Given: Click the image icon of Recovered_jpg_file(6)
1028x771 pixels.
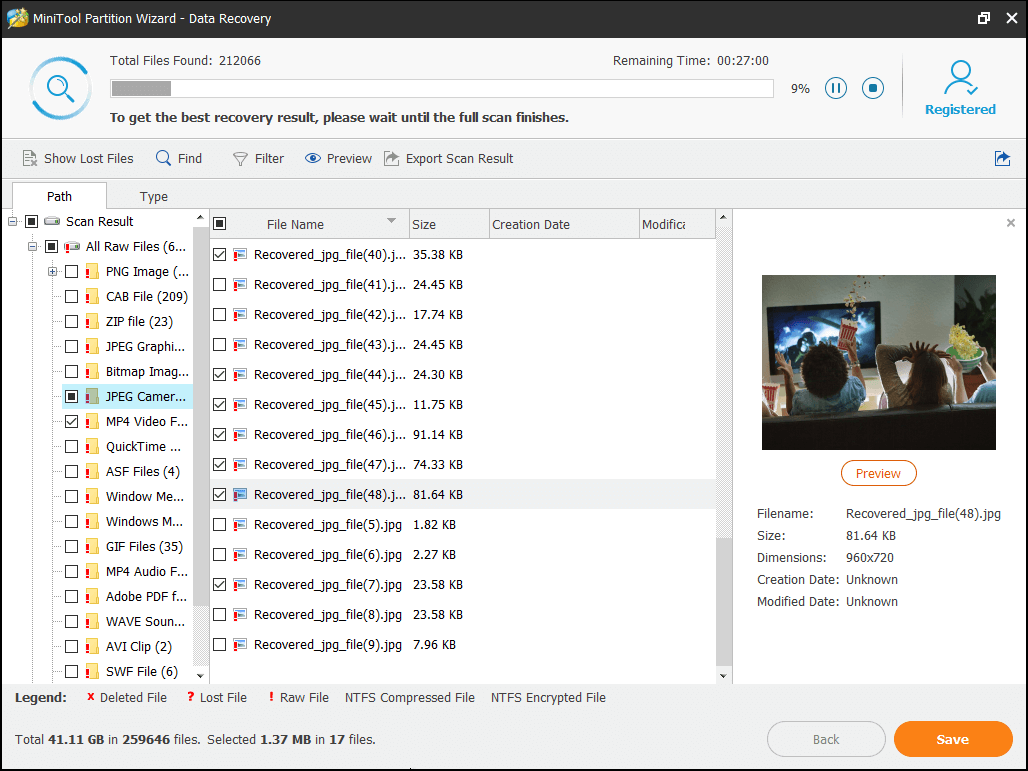Looking at the screenshot, I should 240,555.
